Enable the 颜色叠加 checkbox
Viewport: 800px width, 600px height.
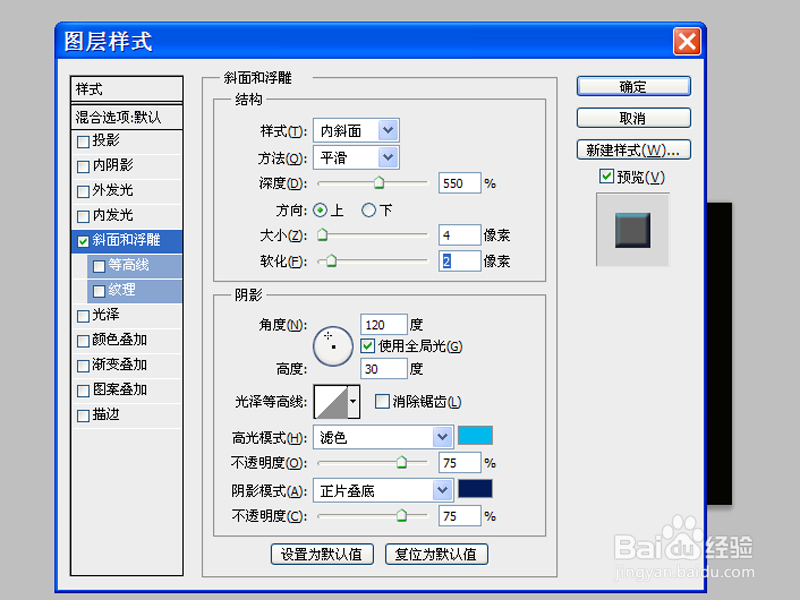click(x=83, y=341)
